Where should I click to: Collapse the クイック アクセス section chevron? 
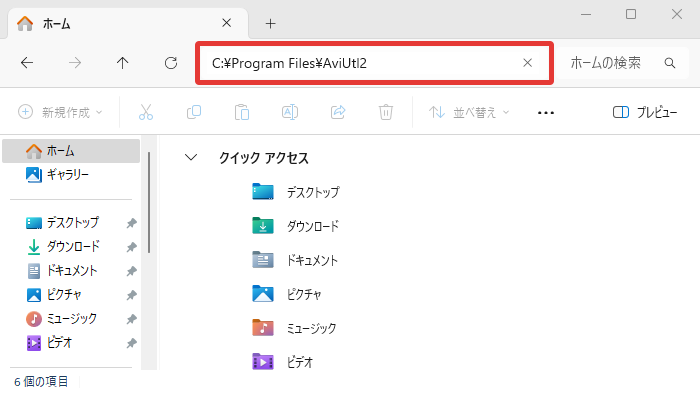click(191, 157)
